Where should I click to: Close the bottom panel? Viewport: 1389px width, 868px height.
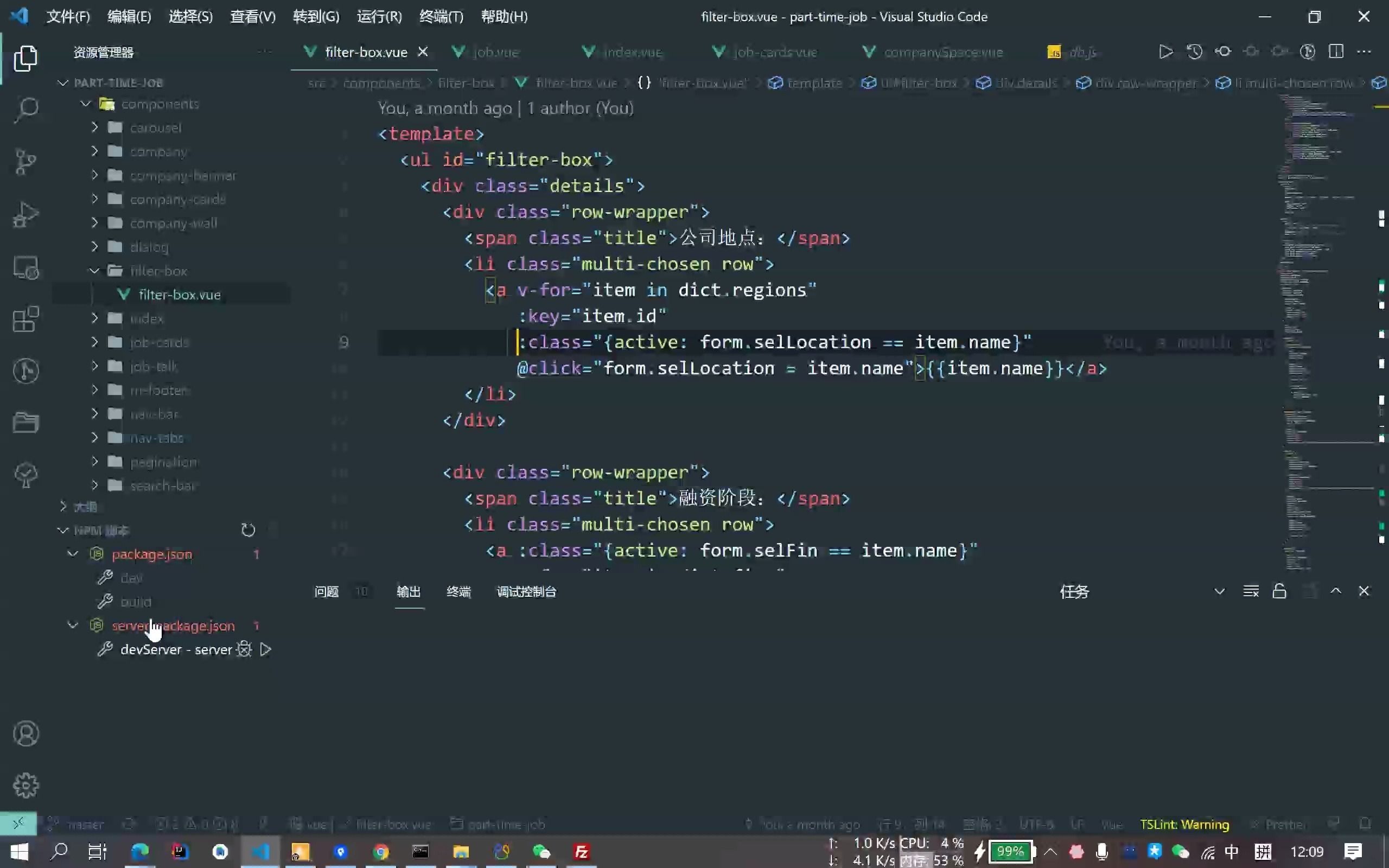point(1363,591)
